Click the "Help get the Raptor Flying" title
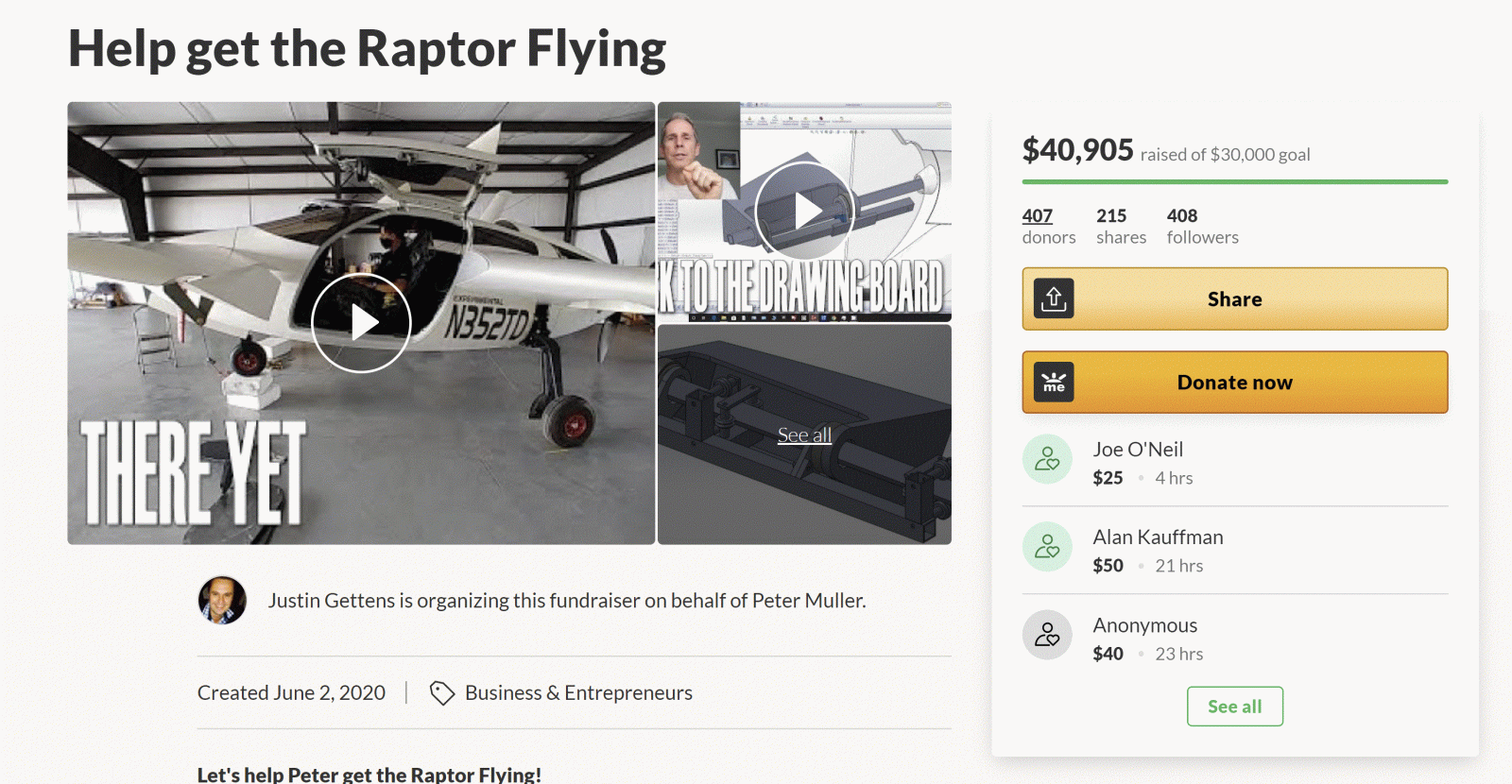 (x=368, y=49)
